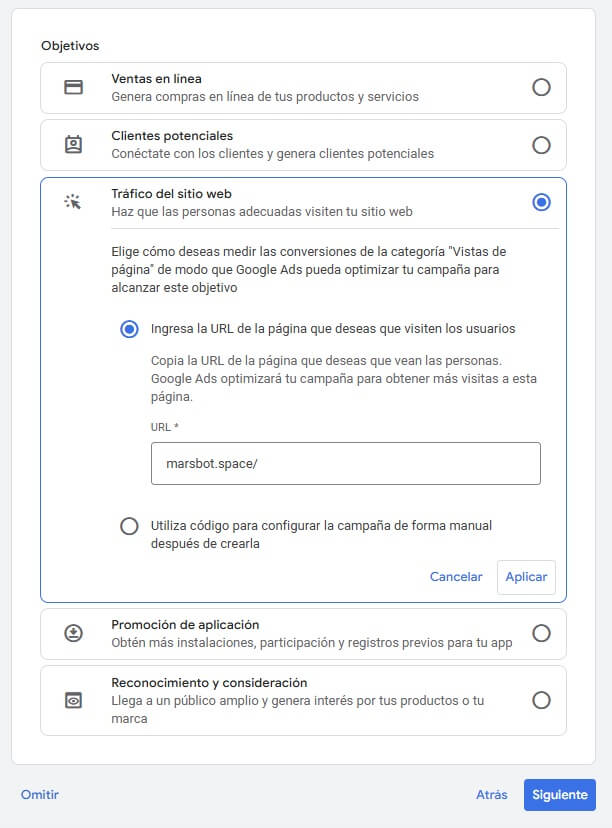Expand the Clientes potenciales objective title
The image size is (612, 828).
(171, 136)
